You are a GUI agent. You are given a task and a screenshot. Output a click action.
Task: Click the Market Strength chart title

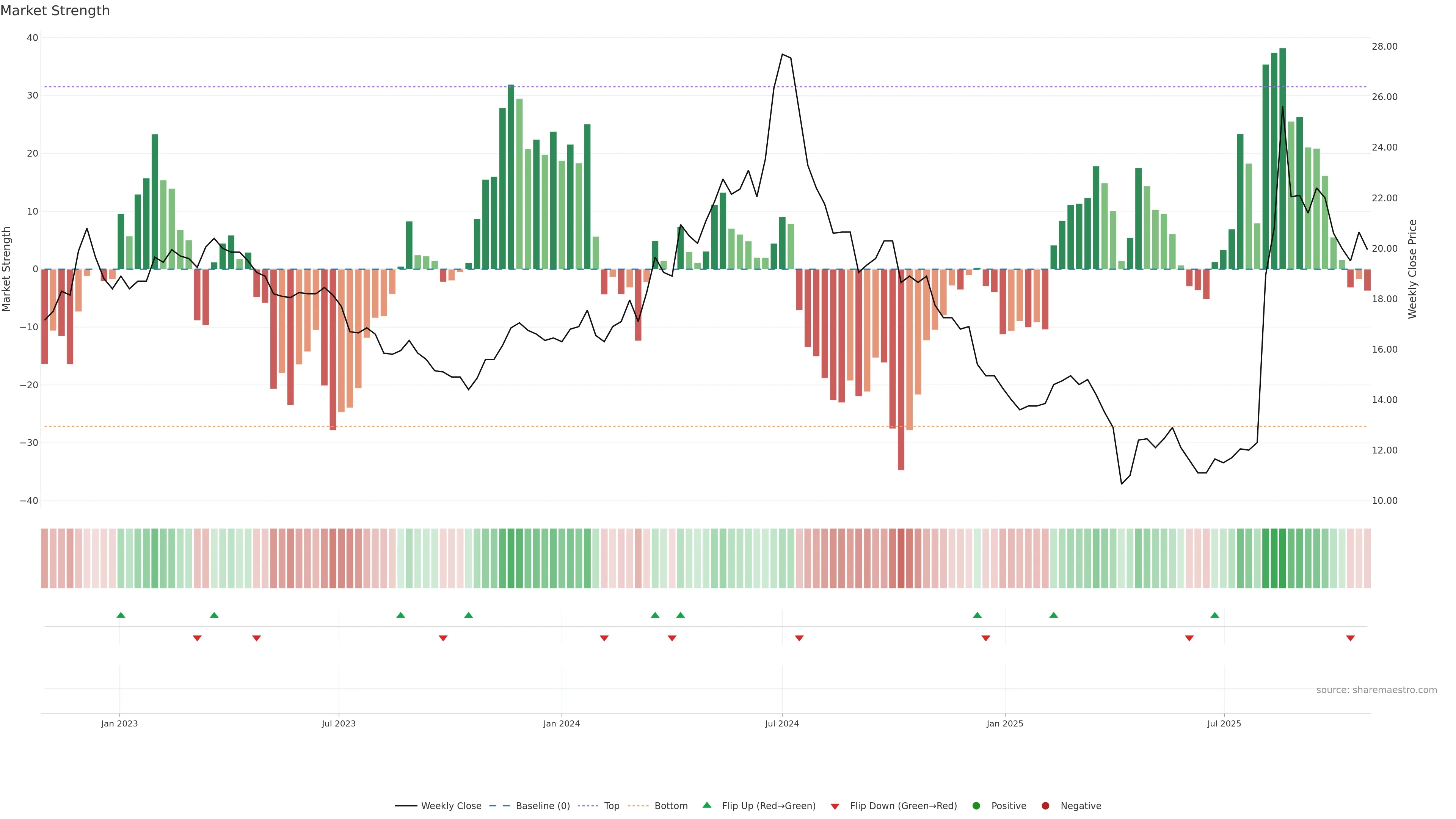pyautogui.click(x=55, y=11)
